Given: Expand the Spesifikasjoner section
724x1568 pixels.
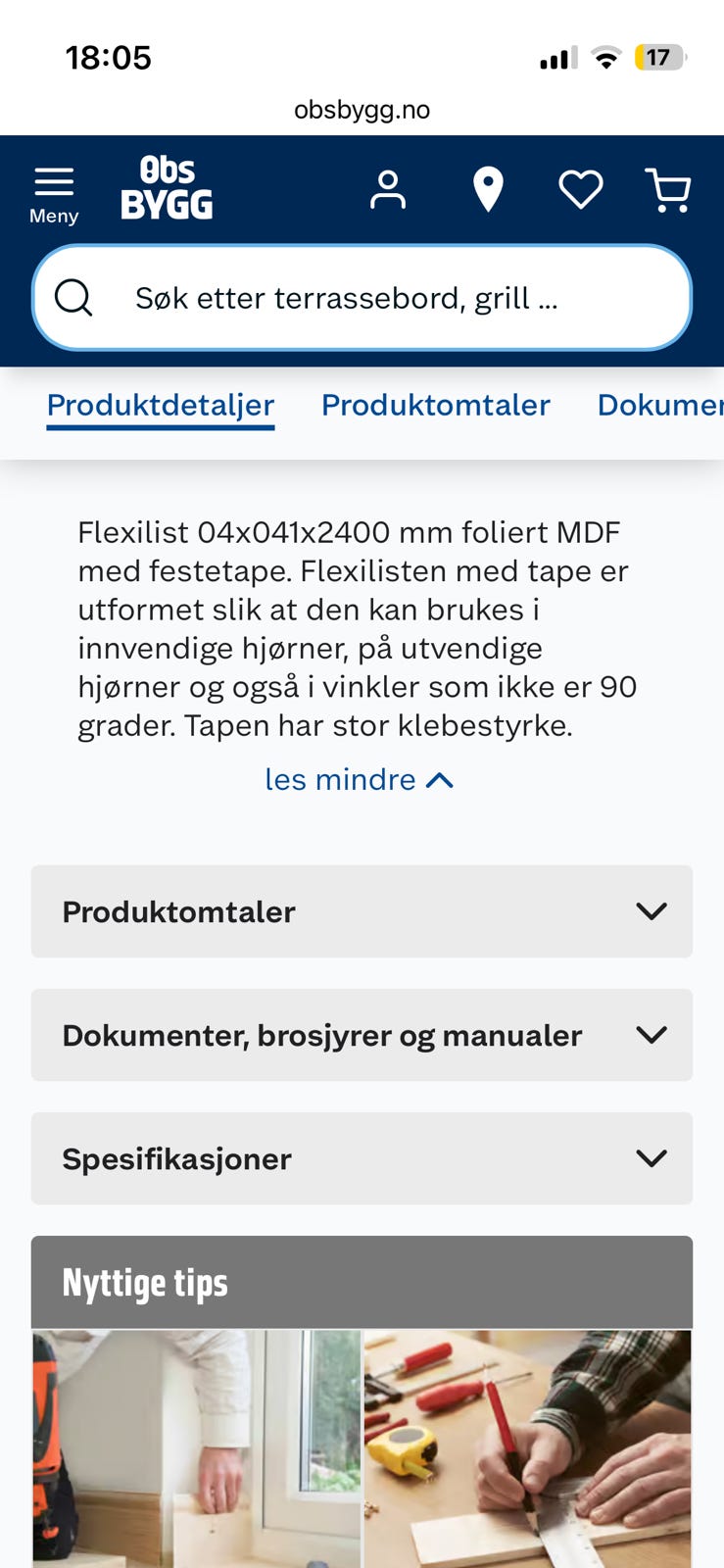Looking at the screenshot, I should (362, 1158).
